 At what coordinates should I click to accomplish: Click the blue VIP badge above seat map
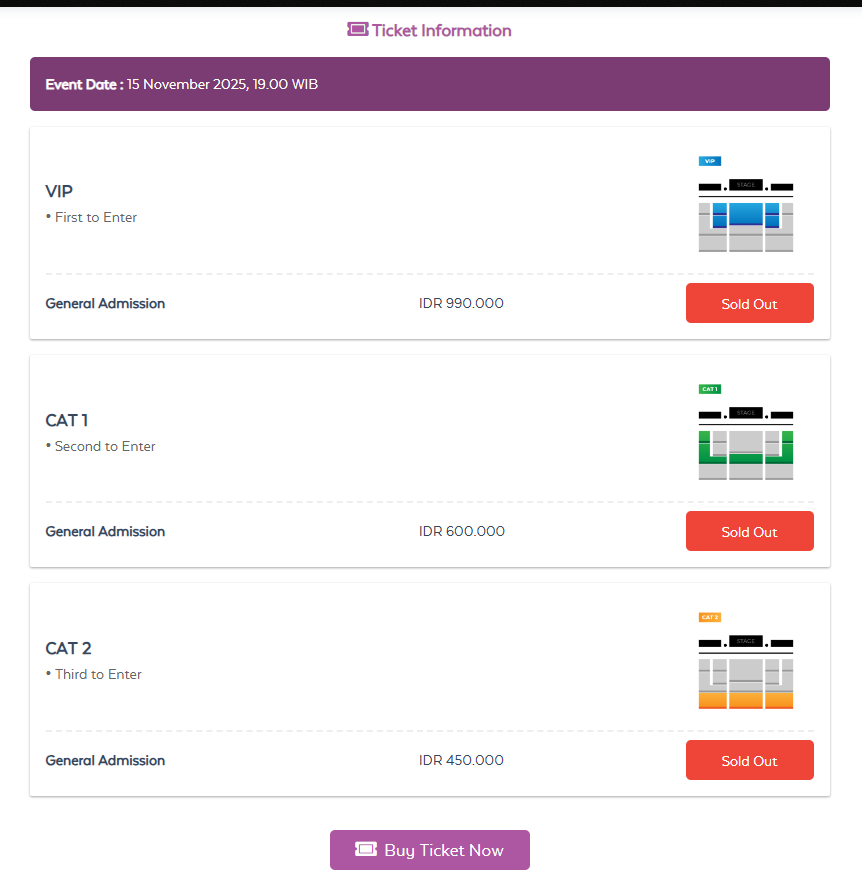pyautogui.click(x=709, y=161)
